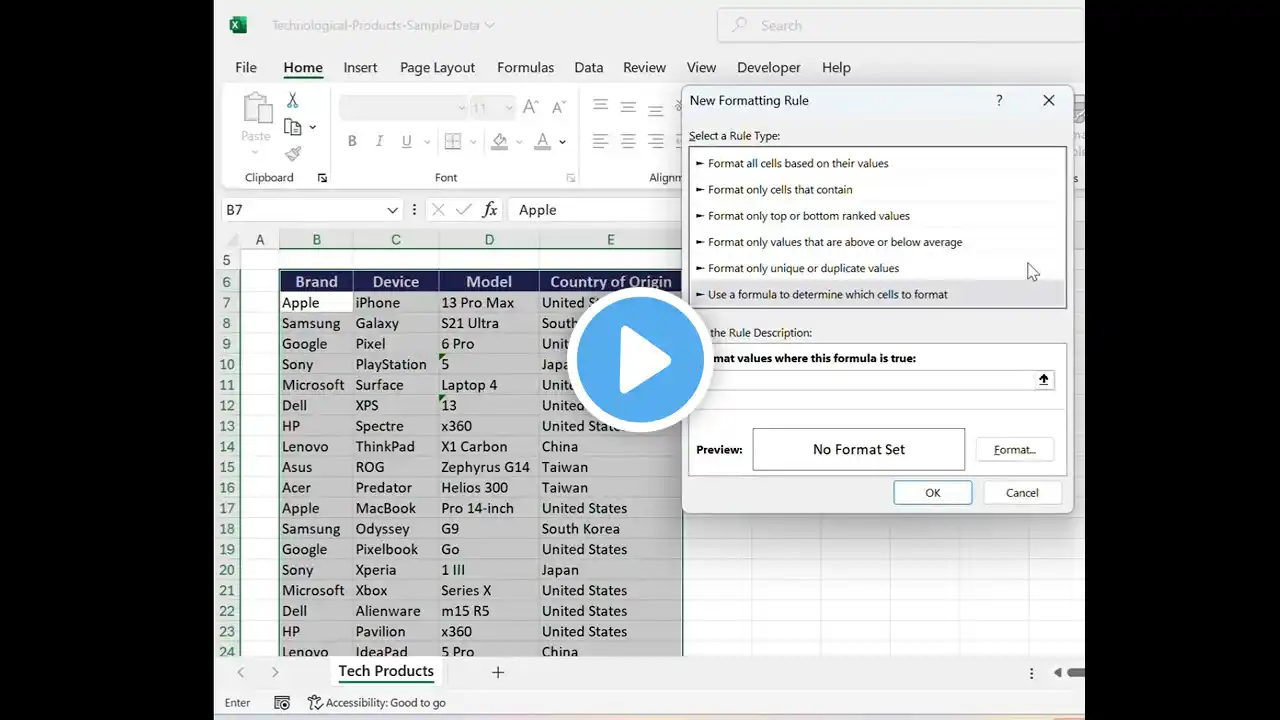Add a new sheet with plus icon

[x=498, y=672]
